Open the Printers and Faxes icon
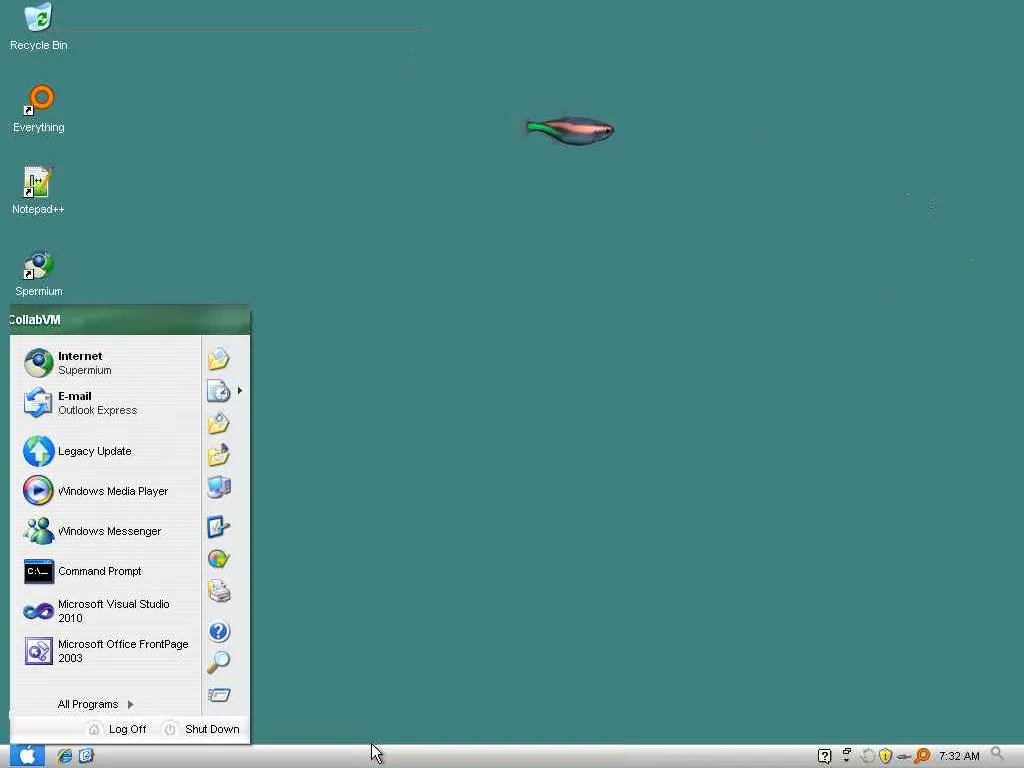 pos(219,591)
